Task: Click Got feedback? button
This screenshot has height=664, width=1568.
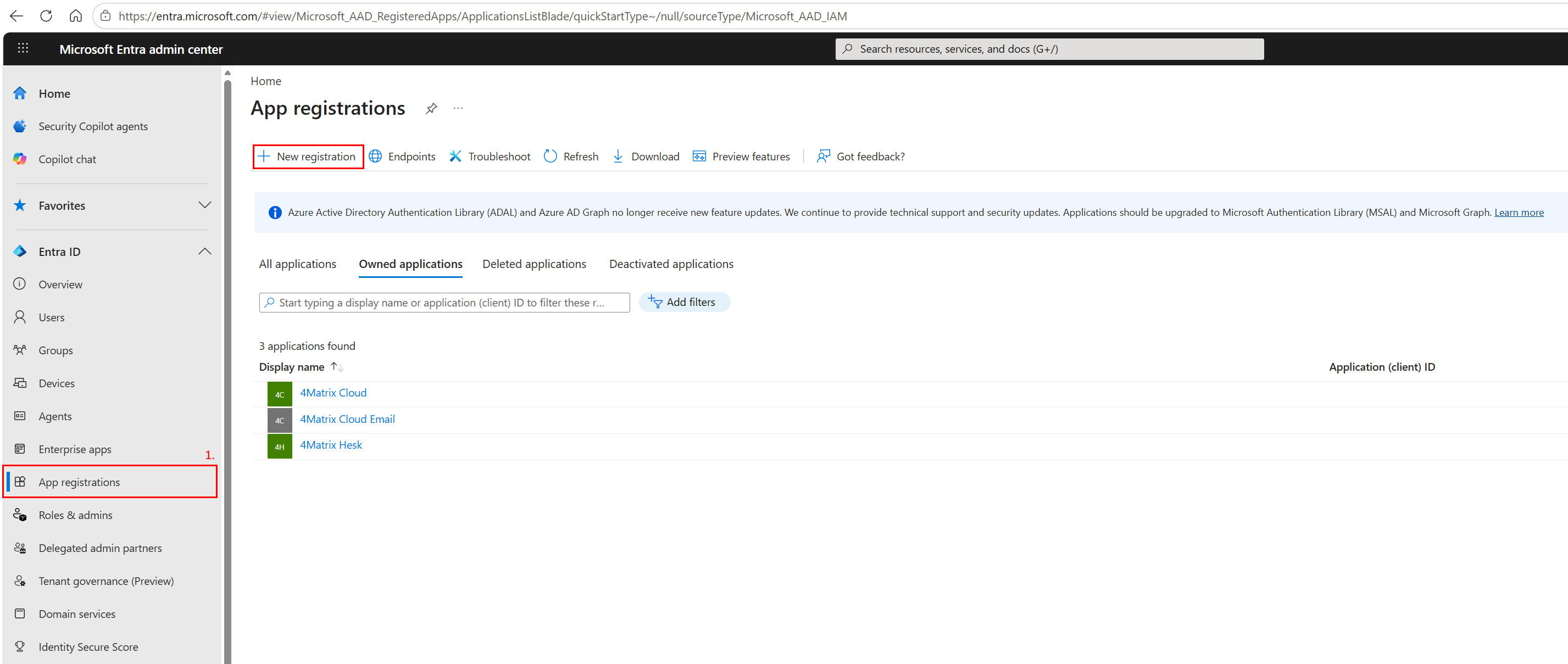Action: tap(861, 157)
